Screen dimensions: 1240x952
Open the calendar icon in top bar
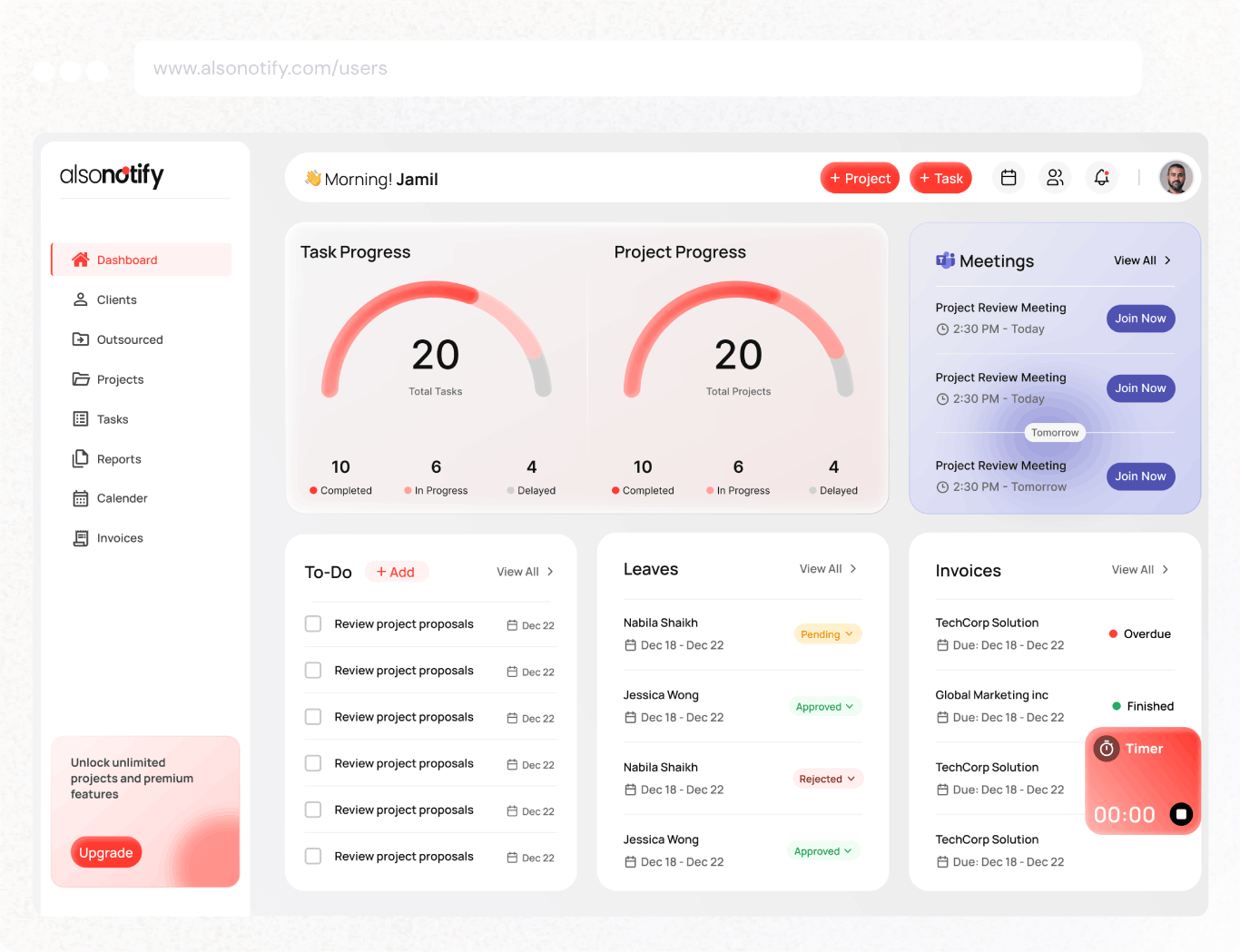click(1008, 178)
